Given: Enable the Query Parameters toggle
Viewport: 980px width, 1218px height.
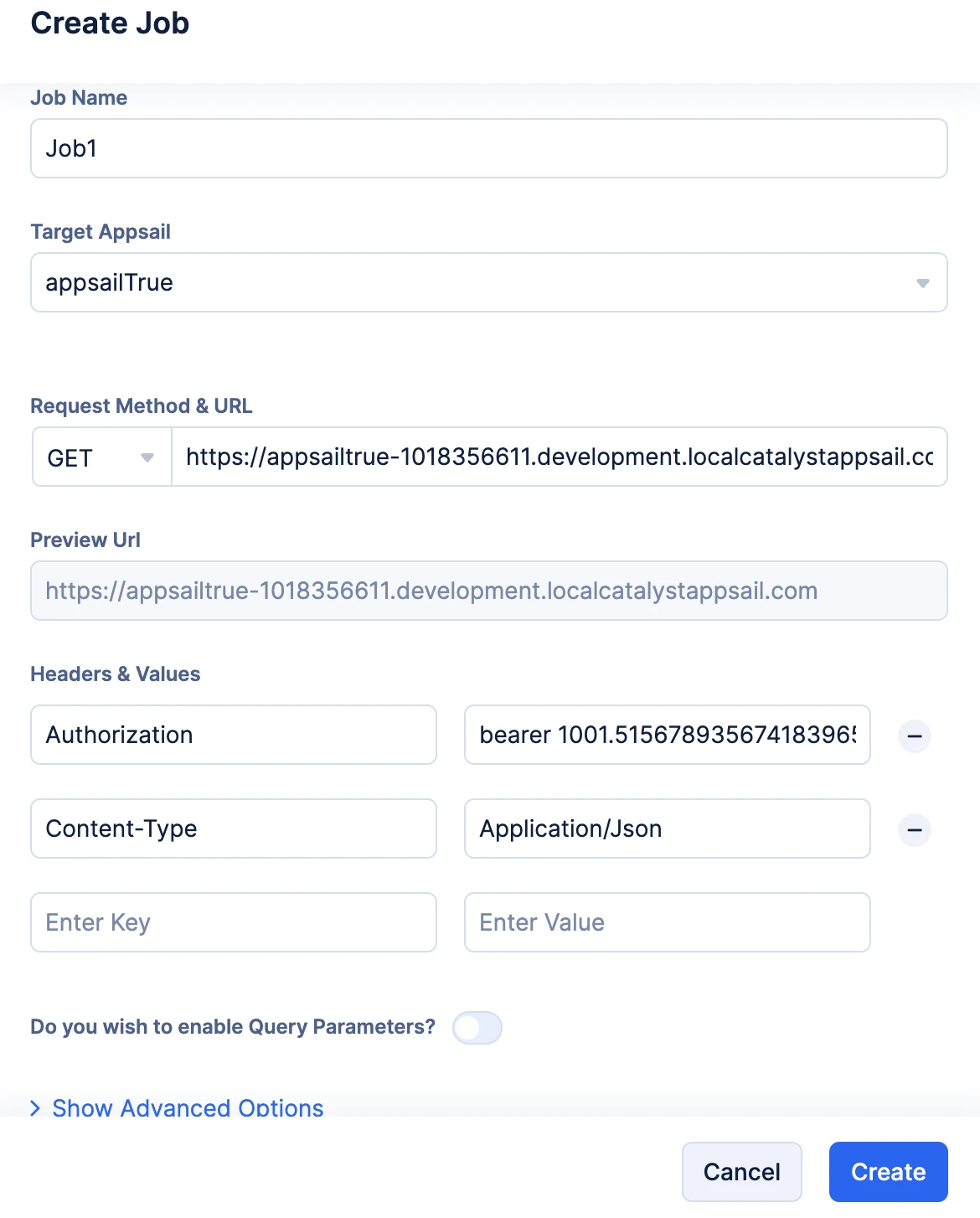Looking at the screenshot, I should tap(477, 1028).
